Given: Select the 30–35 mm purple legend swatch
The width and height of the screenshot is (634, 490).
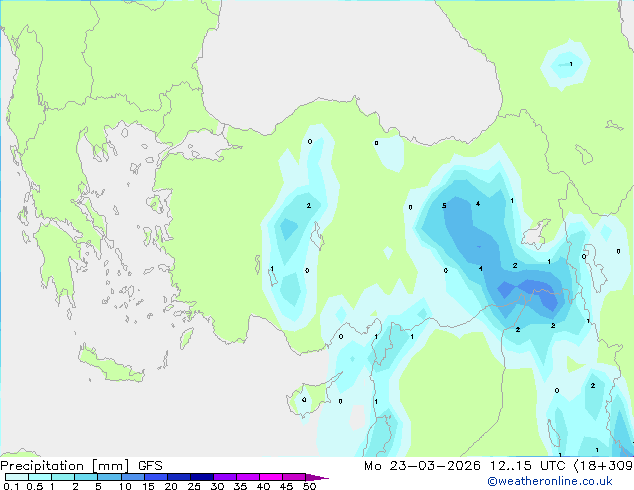Looking at the screenshot, I should [225, 477].
